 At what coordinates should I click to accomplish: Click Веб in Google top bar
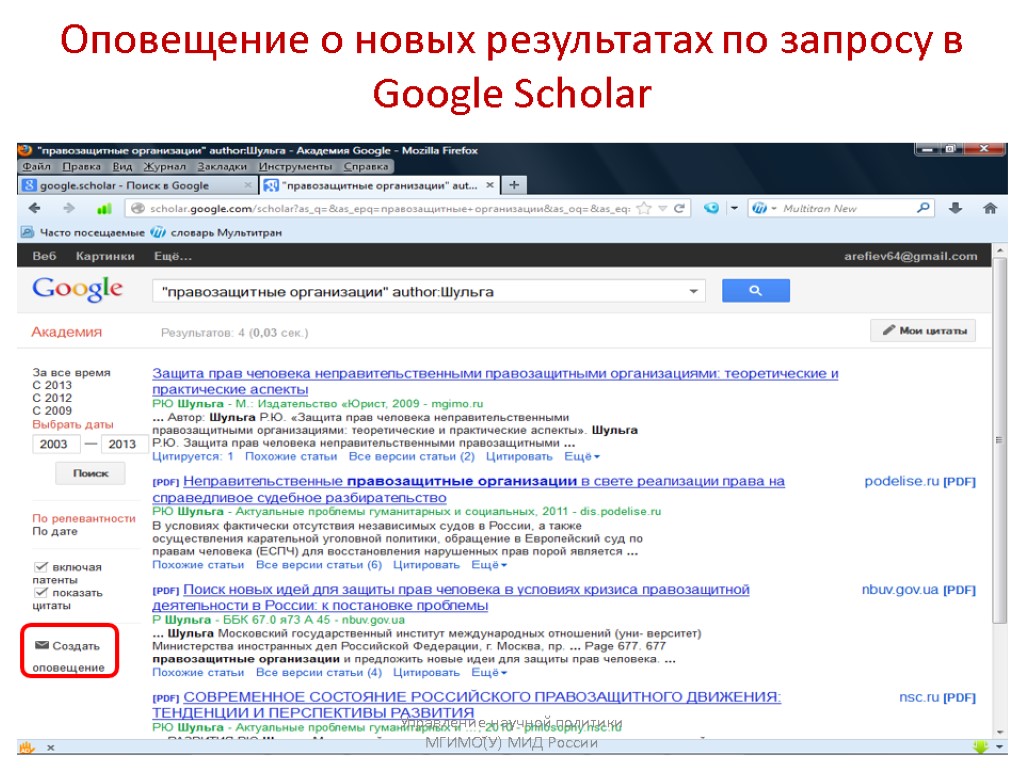pos(44,256)
